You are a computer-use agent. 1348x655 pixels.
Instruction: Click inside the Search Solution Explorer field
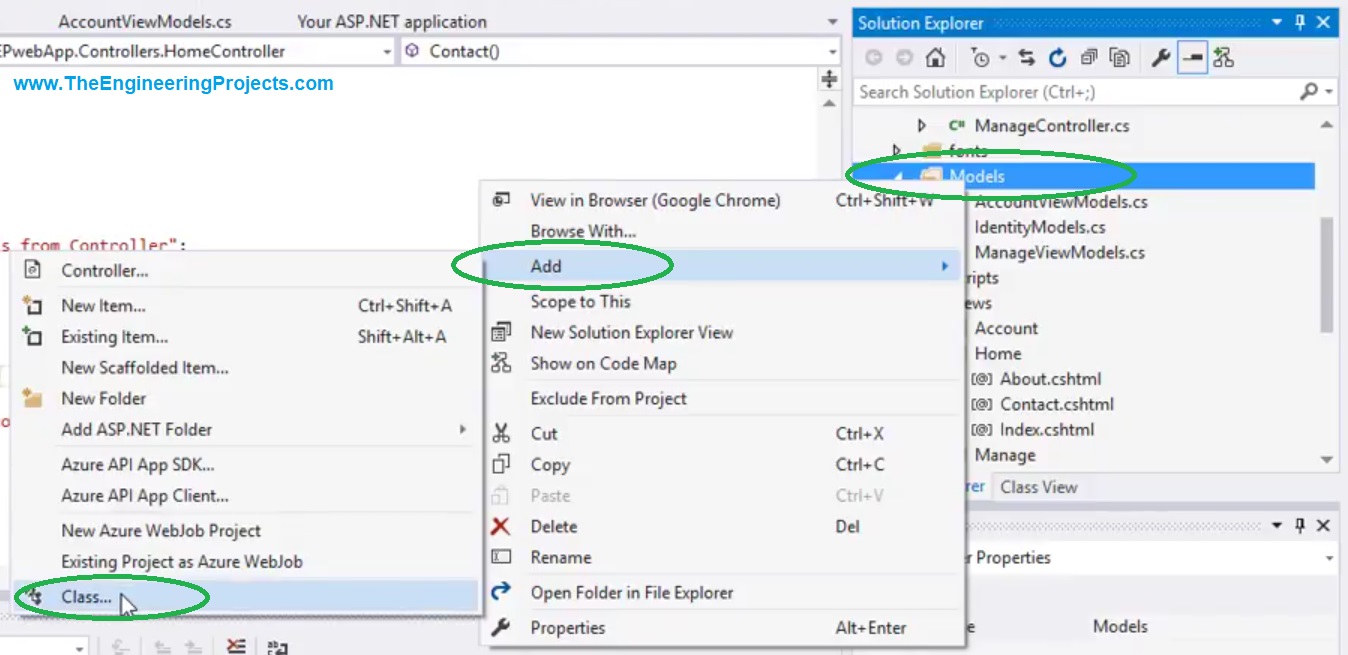(x=1050, y=91)
